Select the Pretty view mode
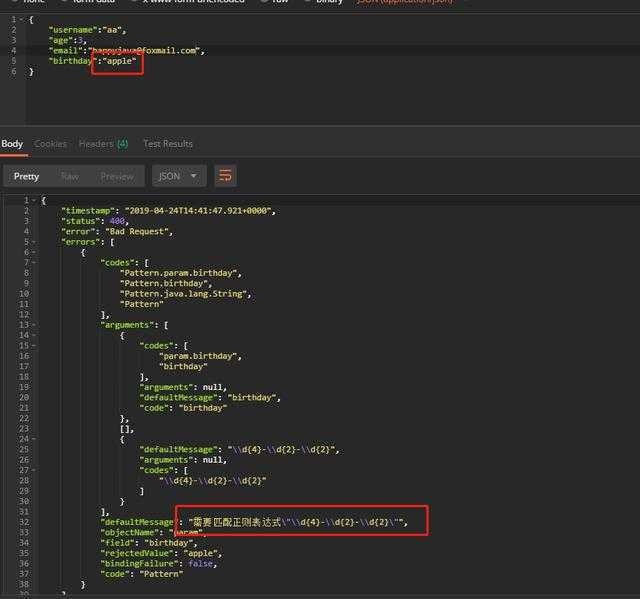This screenshot has height=599, width=640. (x=27, y=176)
